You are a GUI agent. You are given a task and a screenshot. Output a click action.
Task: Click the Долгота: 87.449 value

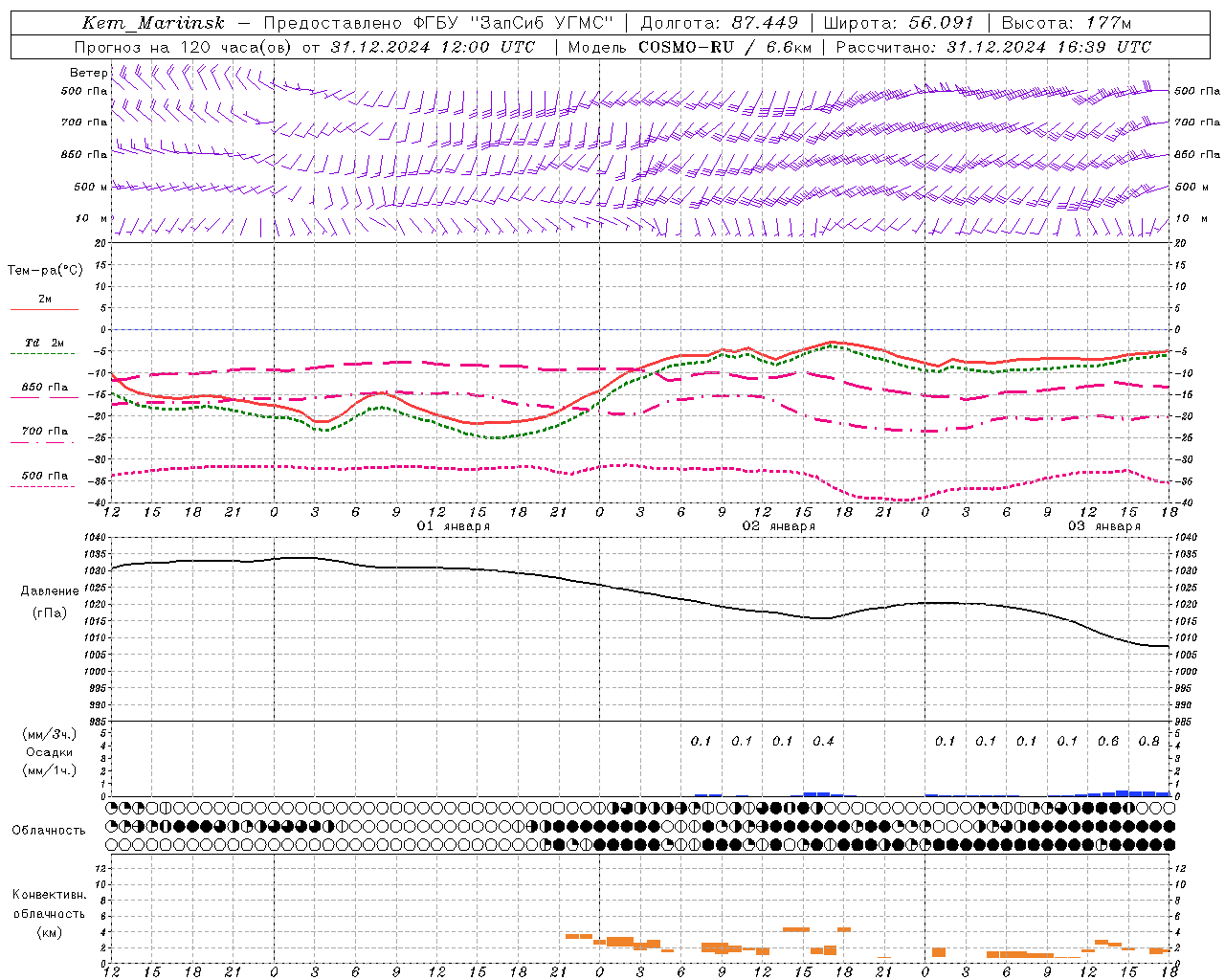click(720, 23)
